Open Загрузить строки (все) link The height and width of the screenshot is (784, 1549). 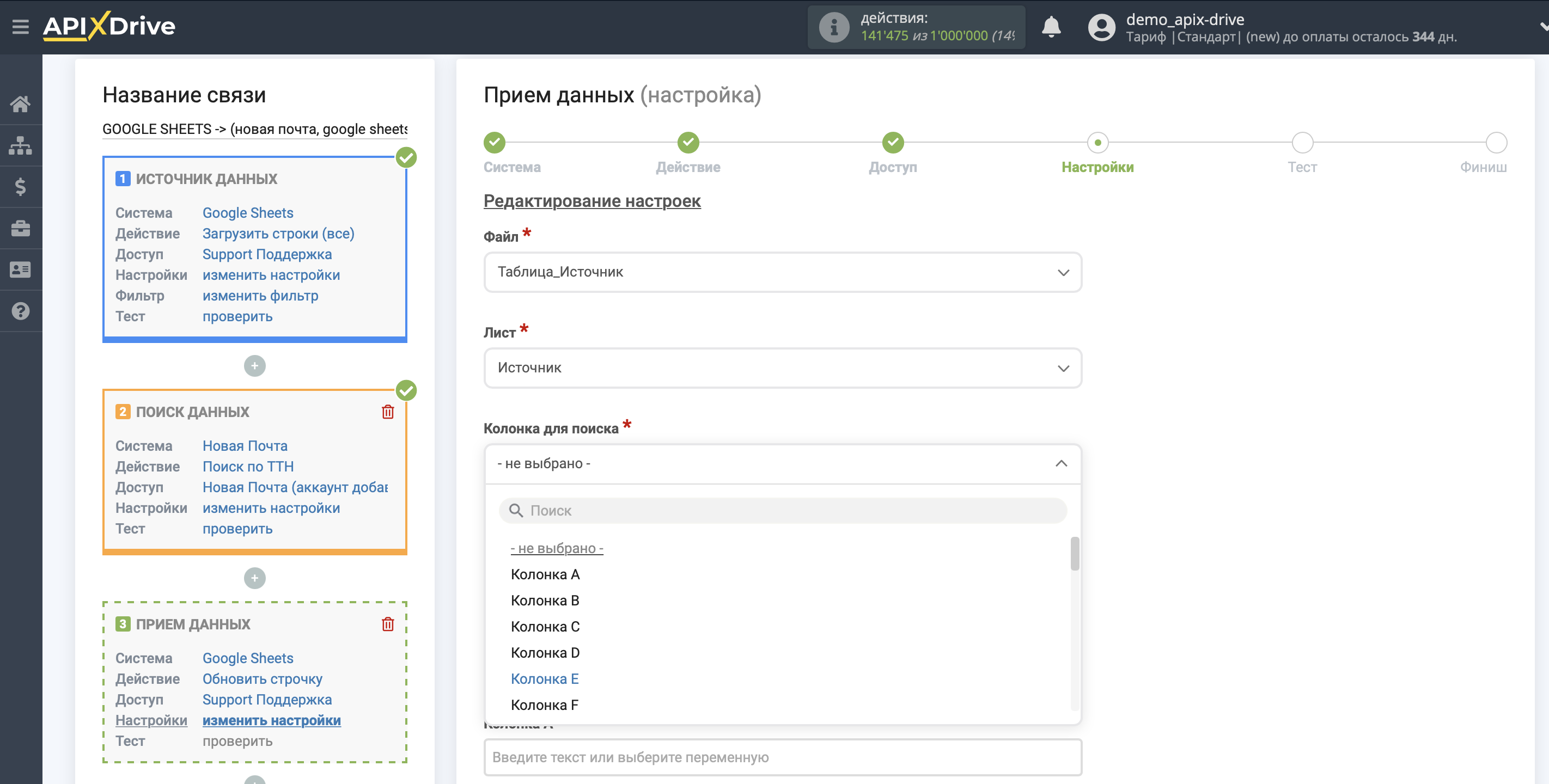point(278,233)
